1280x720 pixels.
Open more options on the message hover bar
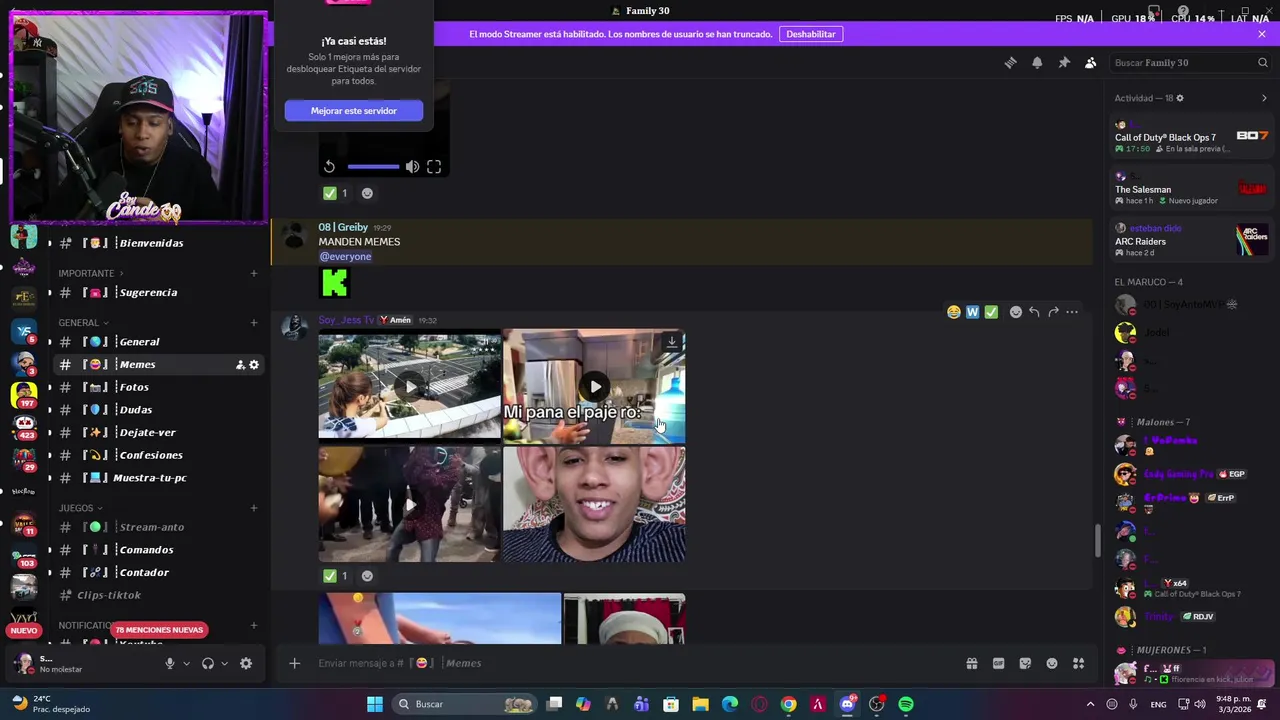coord(1072,312)
